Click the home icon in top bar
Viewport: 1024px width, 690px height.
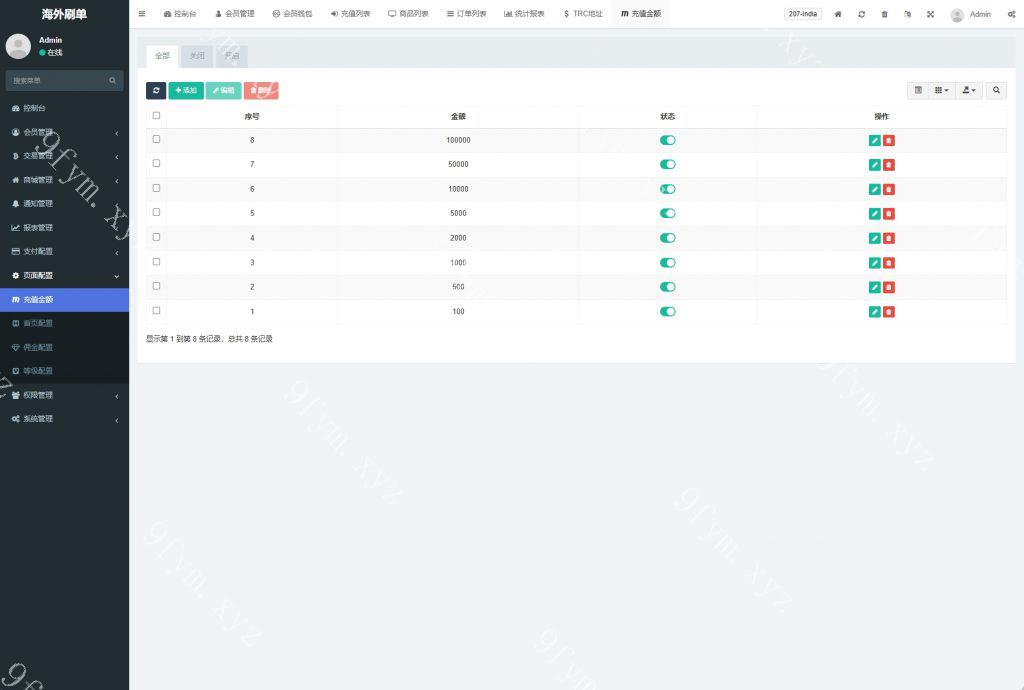(838, 14)
